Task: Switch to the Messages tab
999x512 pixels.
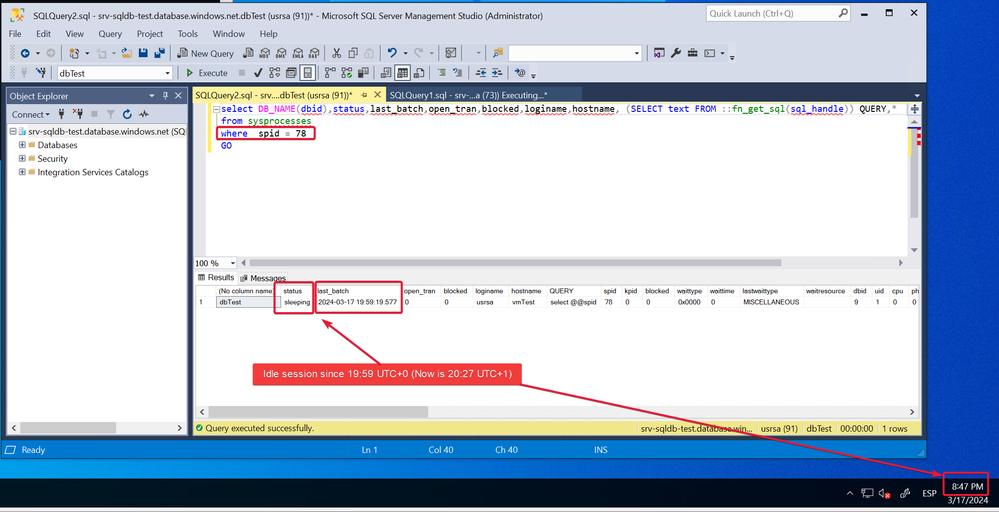Action: click(x=264, y=278)
